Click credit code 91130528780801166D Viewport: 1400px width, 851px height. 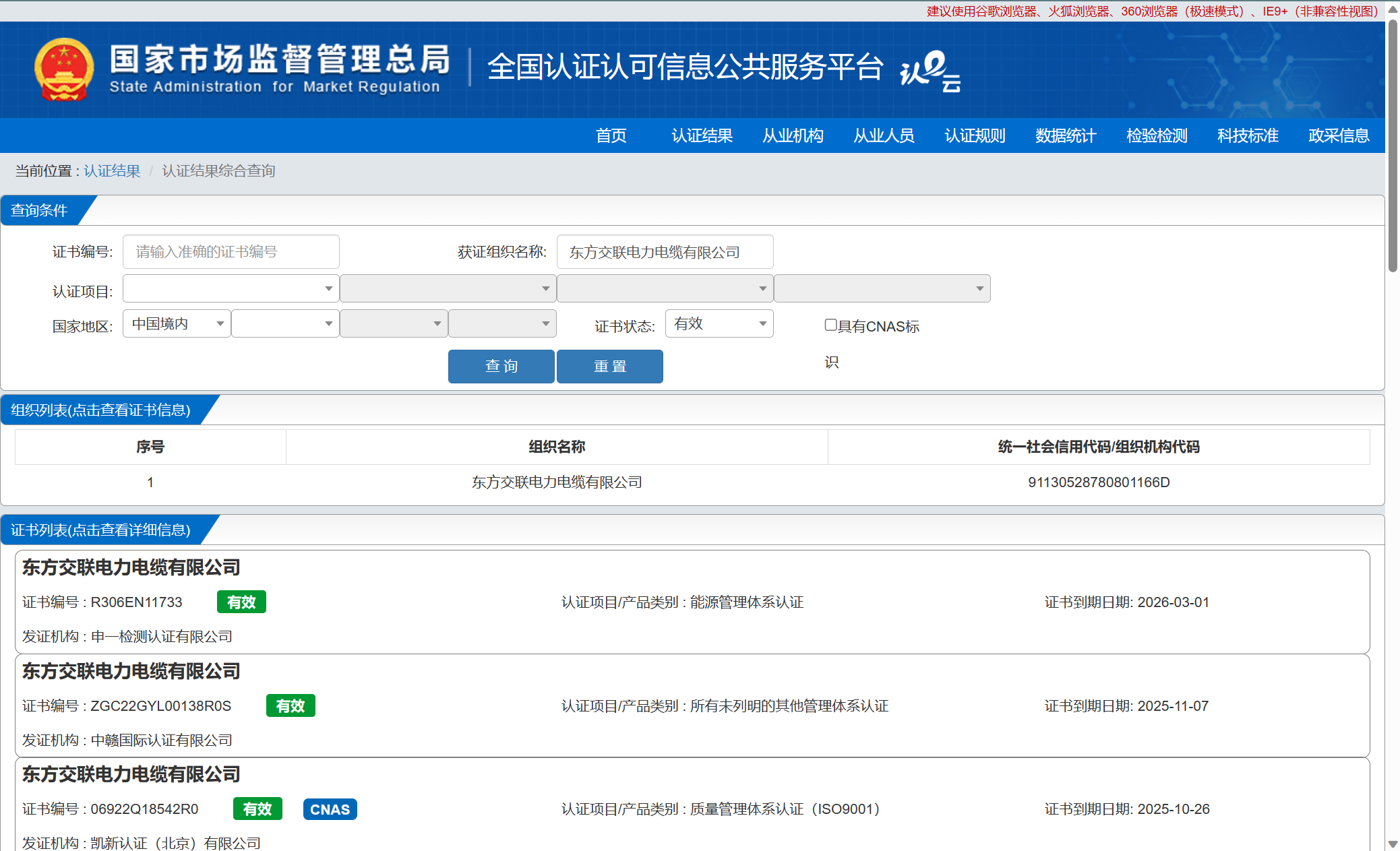coord(1099,482)
